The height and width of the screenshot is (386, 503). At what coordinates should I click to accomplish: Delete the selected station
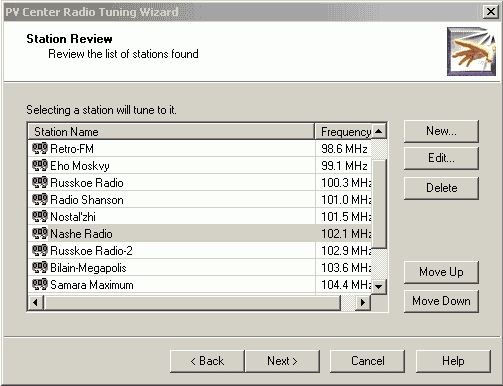tap(441, 188)
